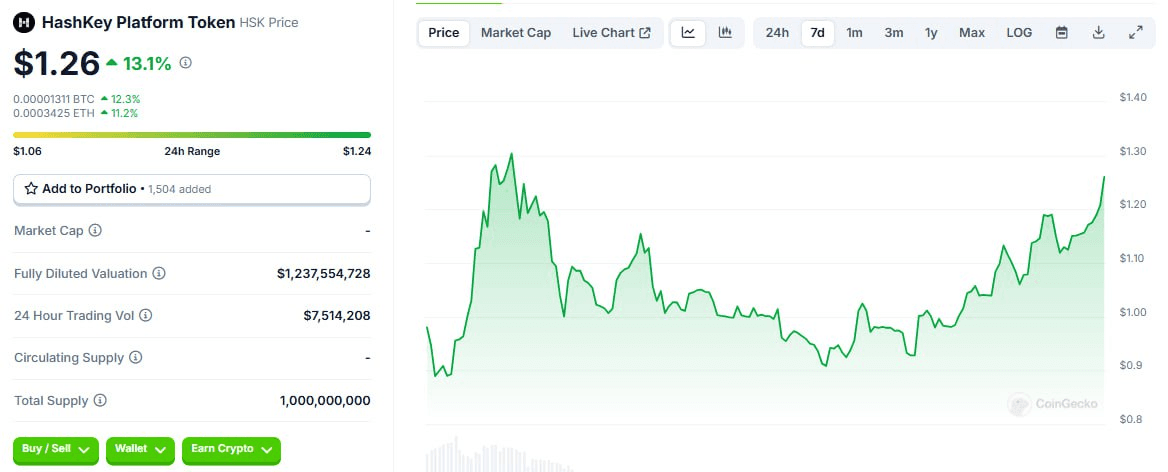Open Fully Diluted Valuation info icon
This screenshot has height=472, width=1168.
(x=159, y=274)
